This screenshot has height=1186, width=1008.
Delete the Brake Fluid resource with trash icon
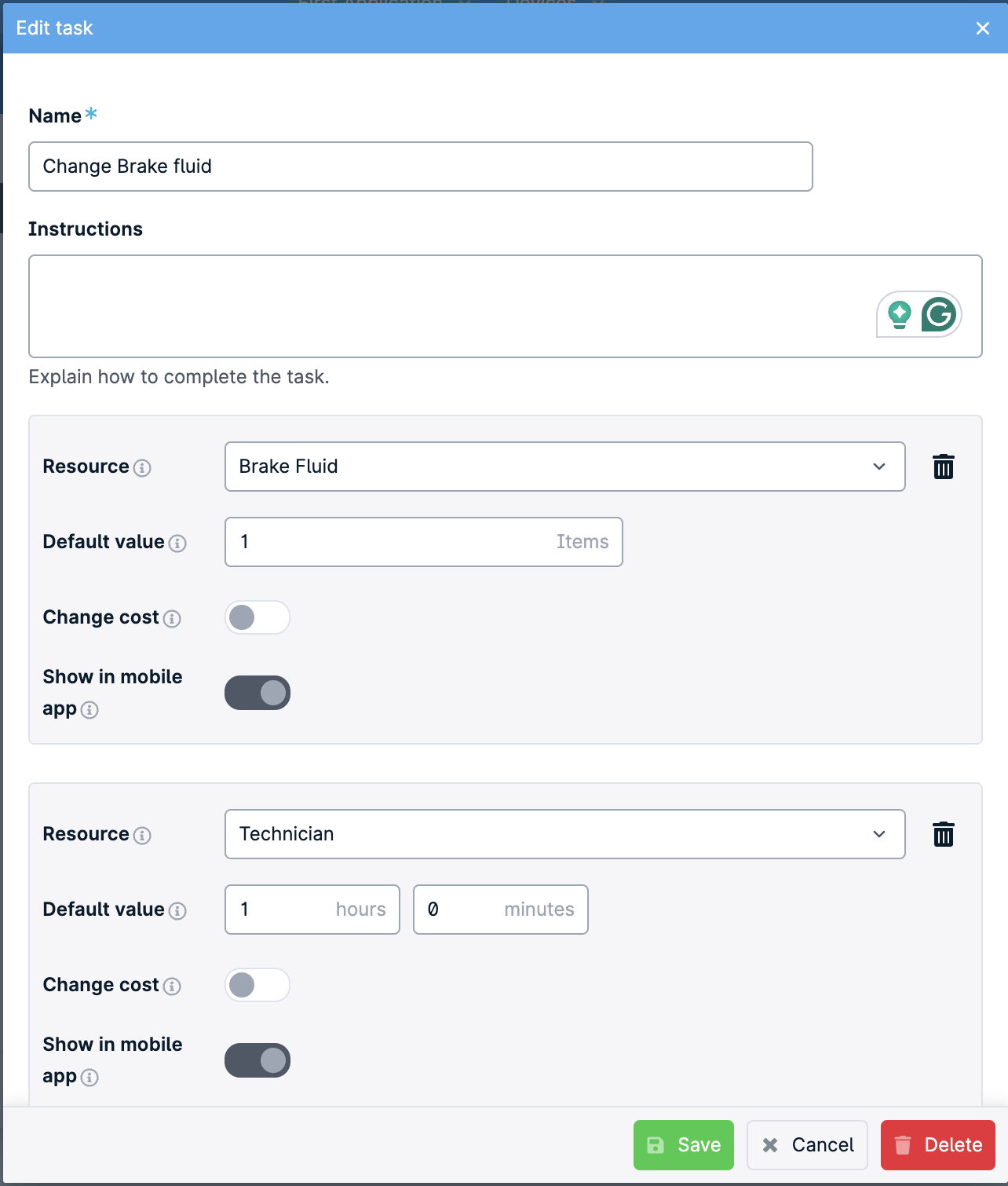tap(943, 467)
